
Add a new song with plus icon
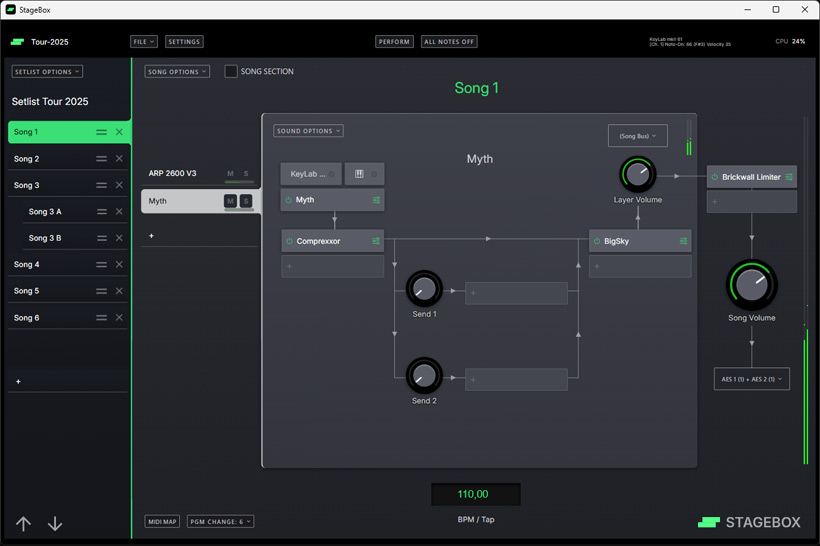pos(18,382)
